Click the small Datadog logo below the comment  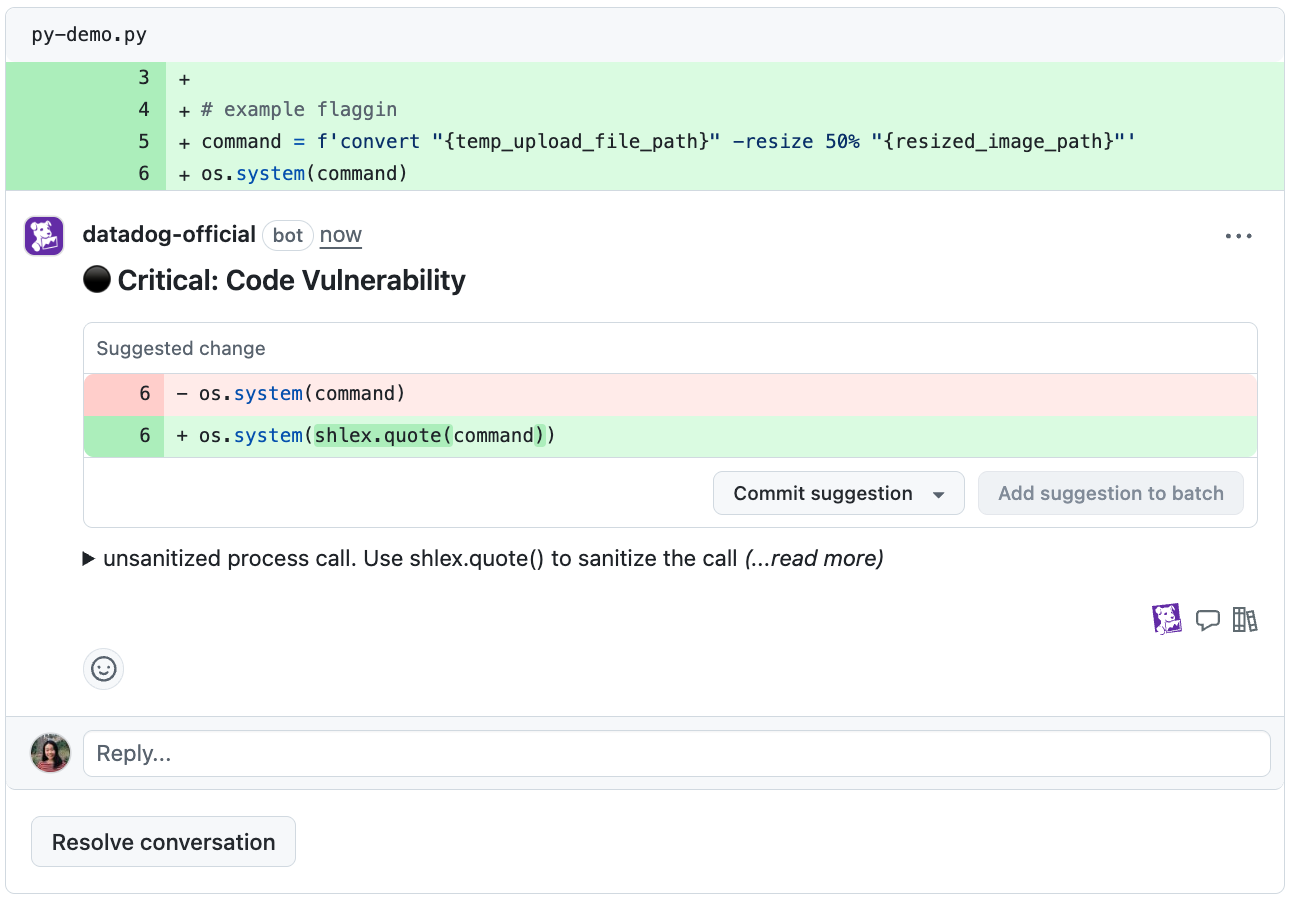pos(1167,619)
